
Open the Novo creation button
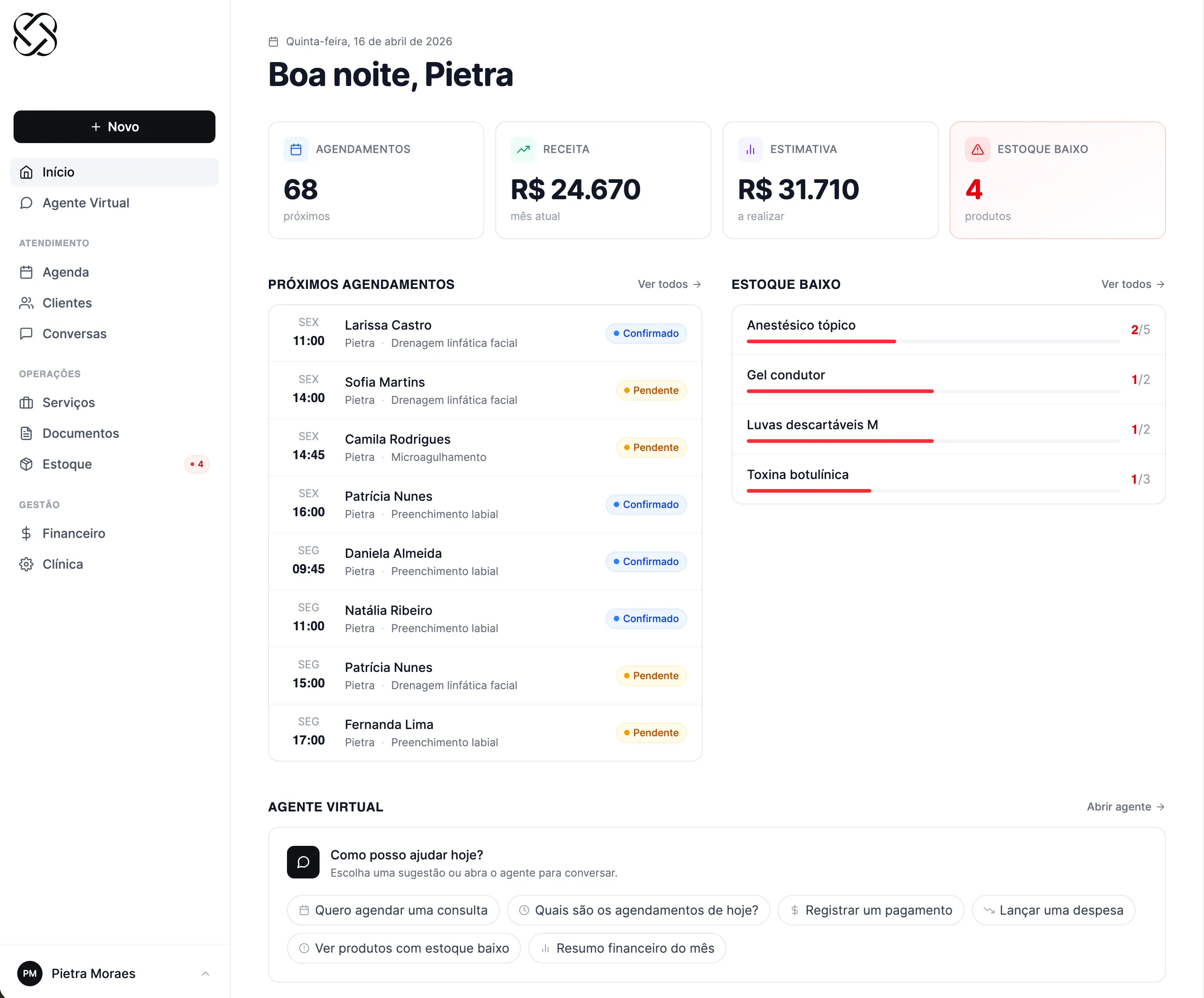pyautogui.click(x=115, y=127)
